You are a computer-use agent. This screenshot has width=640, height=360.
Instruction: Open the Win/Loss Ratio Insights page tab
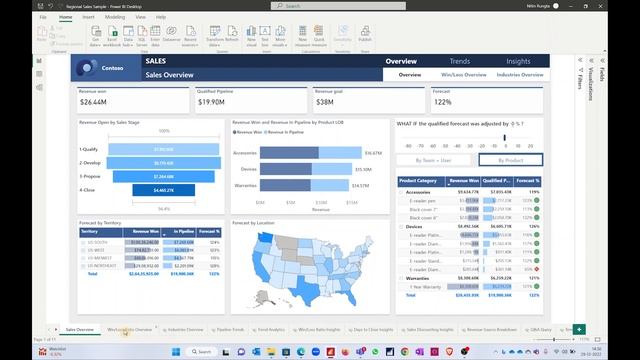(x=317, y=329)
